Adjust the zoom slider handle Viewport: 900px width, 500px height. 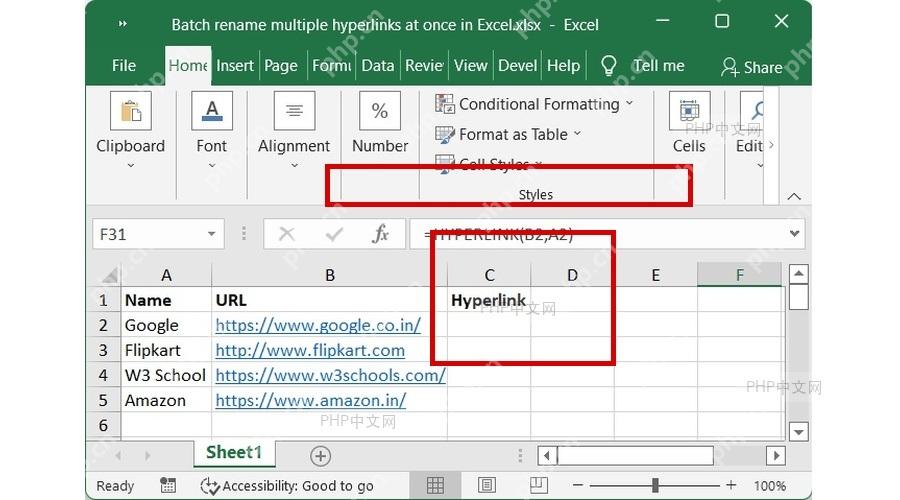655,486
